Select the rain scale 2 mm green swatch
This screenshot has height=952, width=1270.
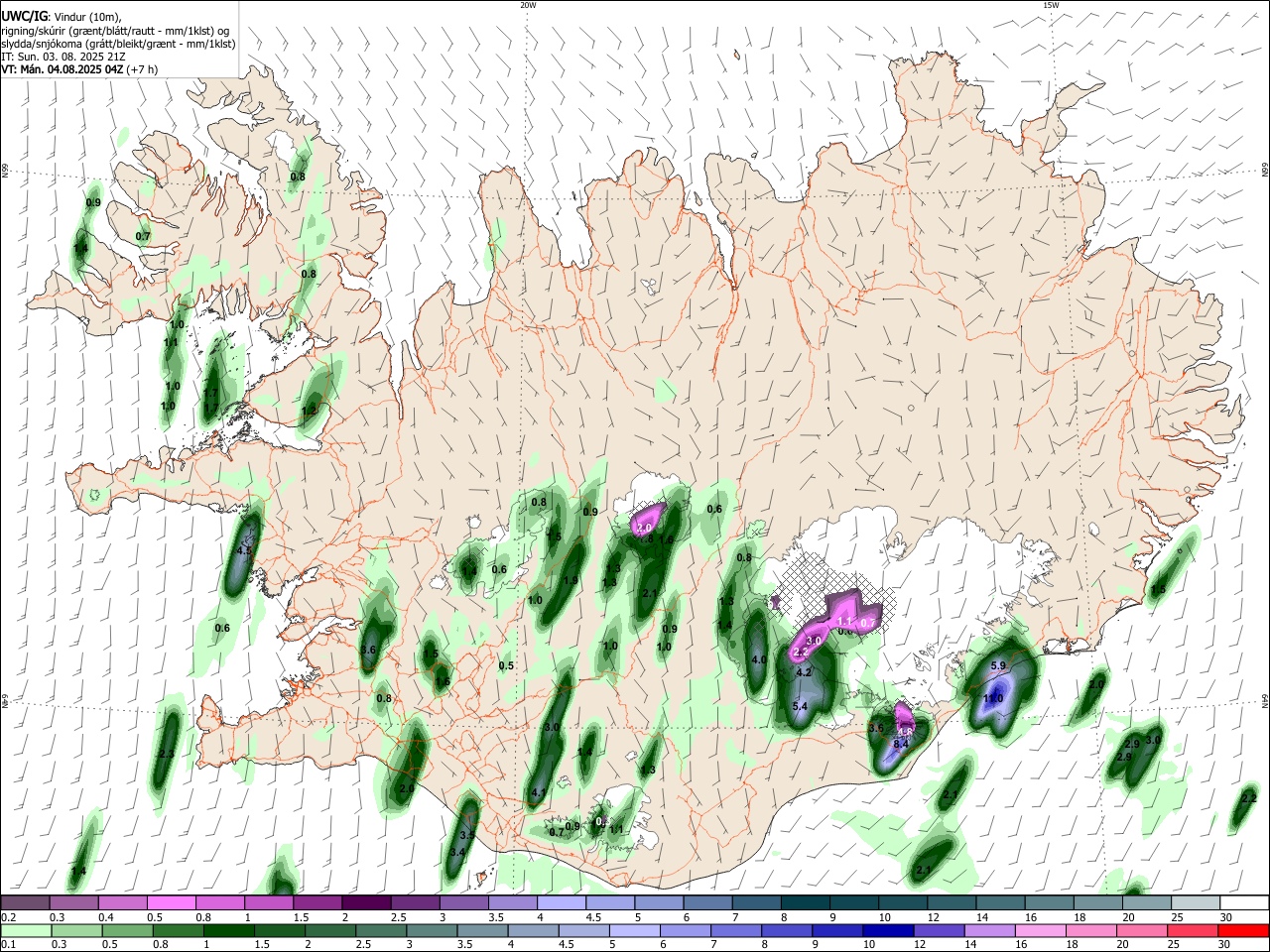329,930
